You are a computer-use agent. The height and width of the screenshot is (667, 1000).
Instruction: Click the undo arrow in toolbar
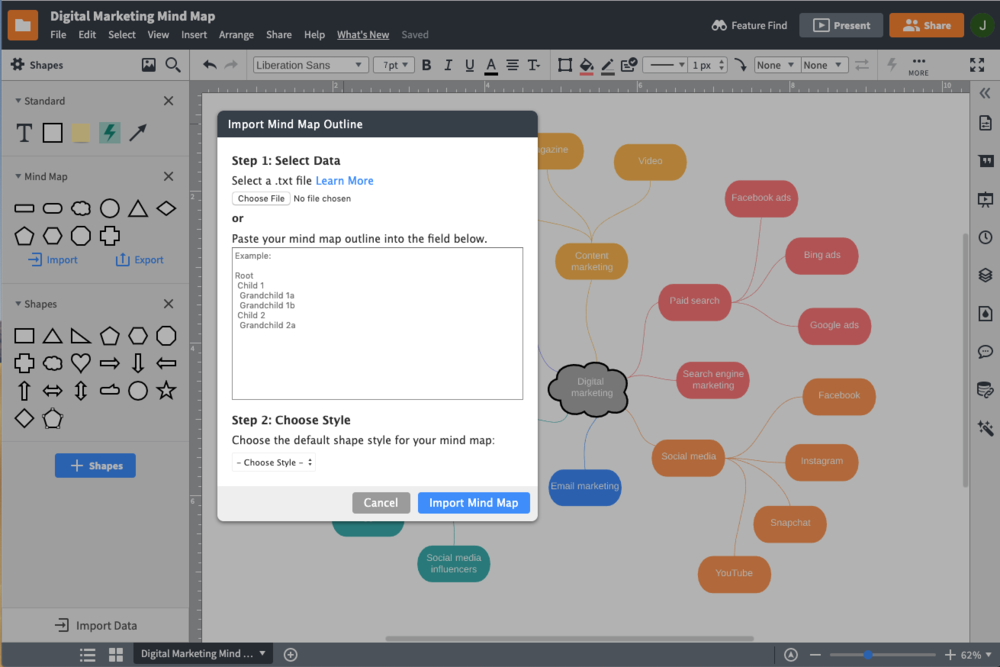(x=209, y=65)
